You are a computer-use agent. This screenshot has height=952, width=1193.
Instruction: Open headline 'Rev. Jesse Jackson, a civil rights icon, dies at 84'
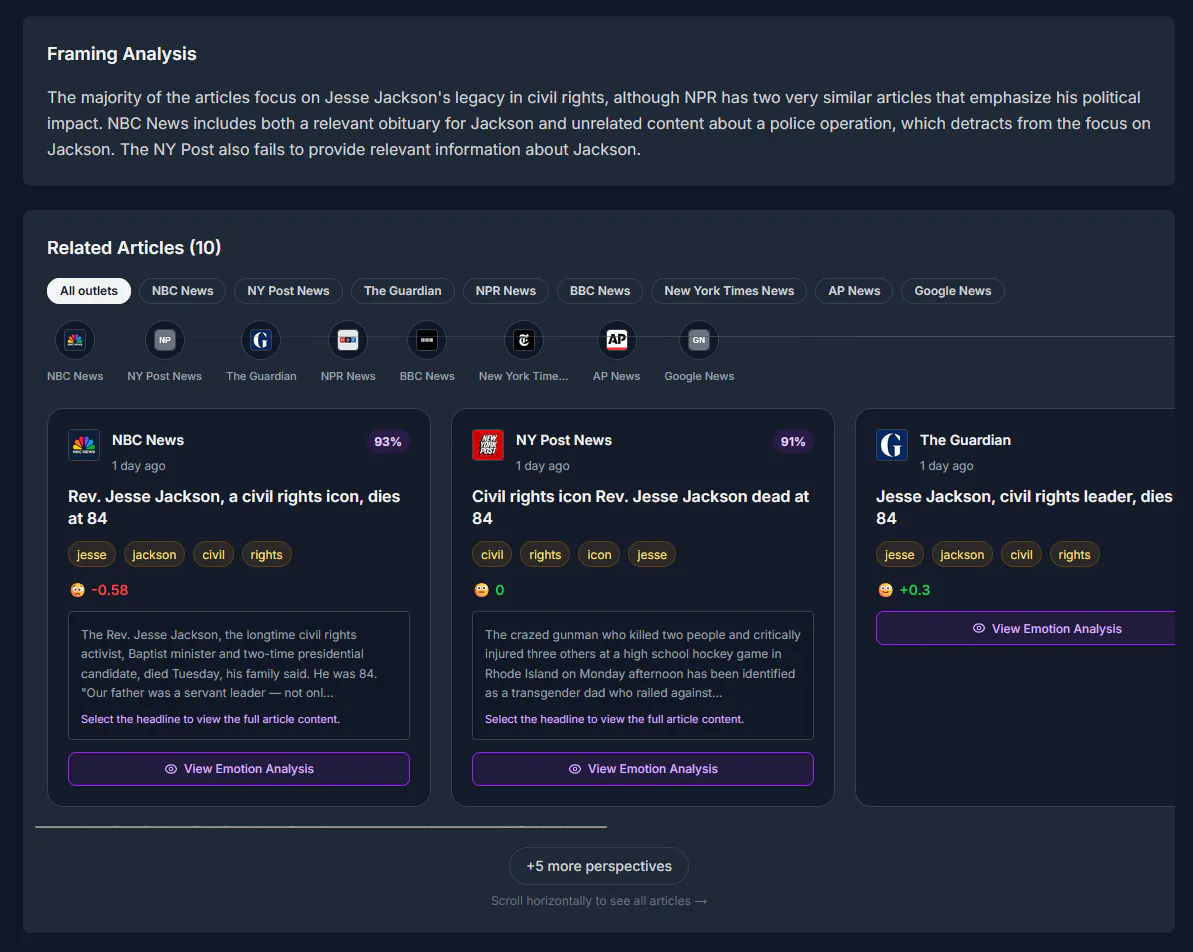point(234,508)
